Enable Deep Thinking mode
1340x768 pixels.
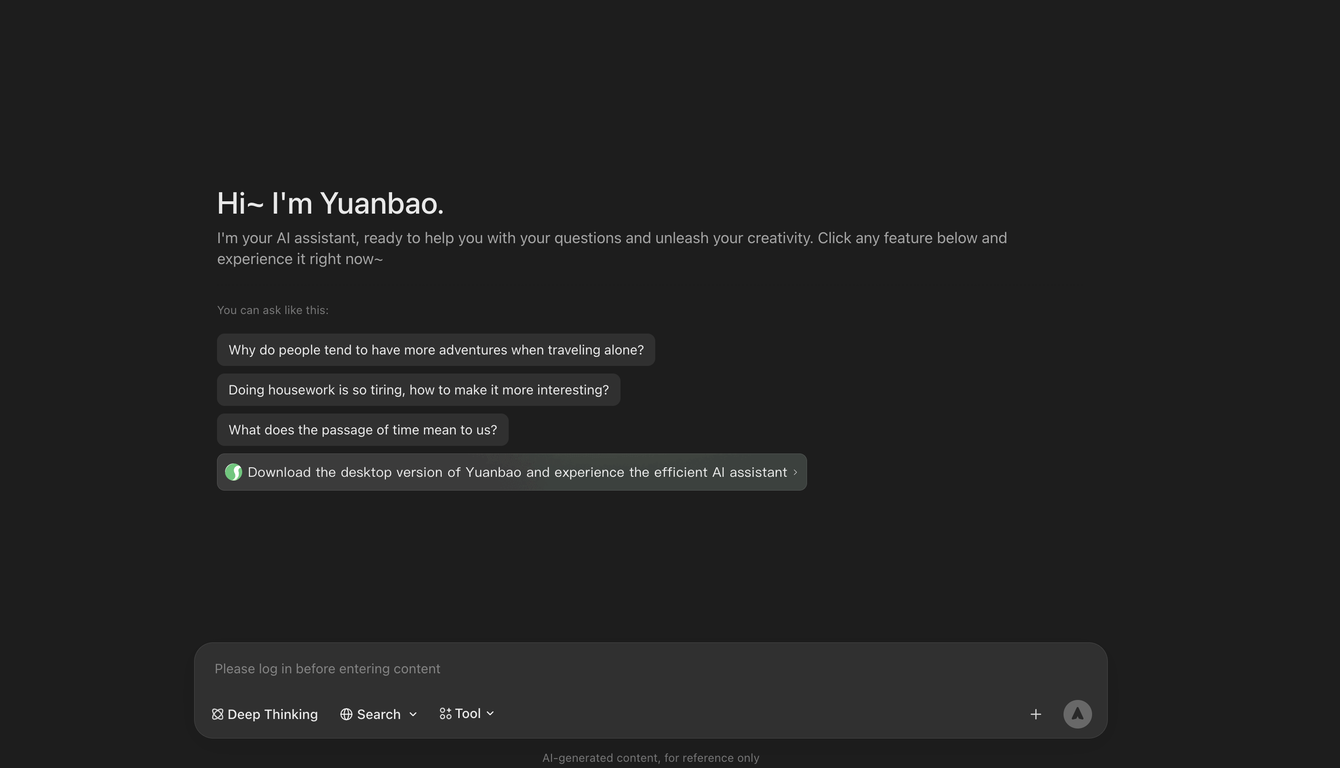pos(264,714)
